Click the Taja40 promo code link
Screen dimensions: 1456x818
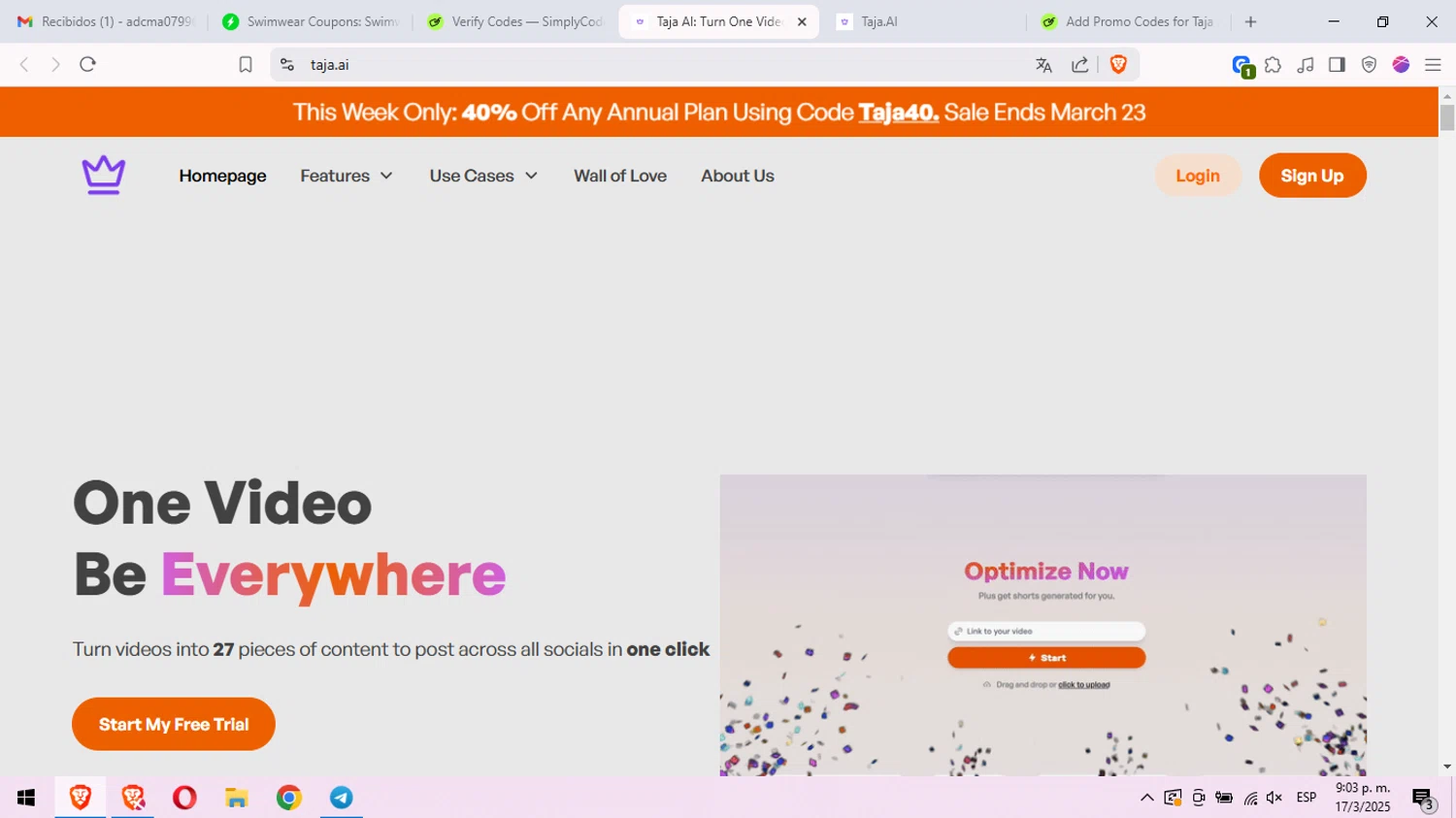(899, 113)
